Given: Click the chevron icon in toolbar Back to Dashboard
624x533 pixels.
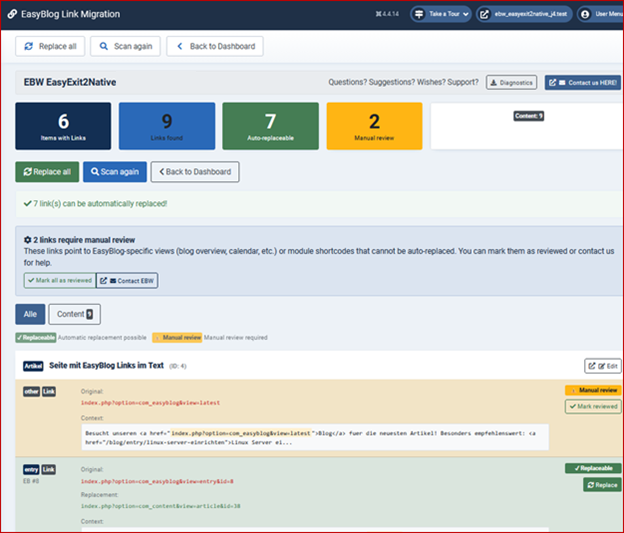Looking at the screenshot, I should 180,46.
